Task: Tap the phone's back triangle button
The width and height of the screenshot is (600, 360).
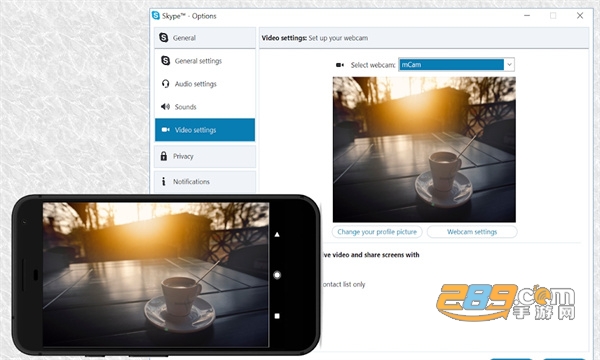Action: (x=277, y=235)
